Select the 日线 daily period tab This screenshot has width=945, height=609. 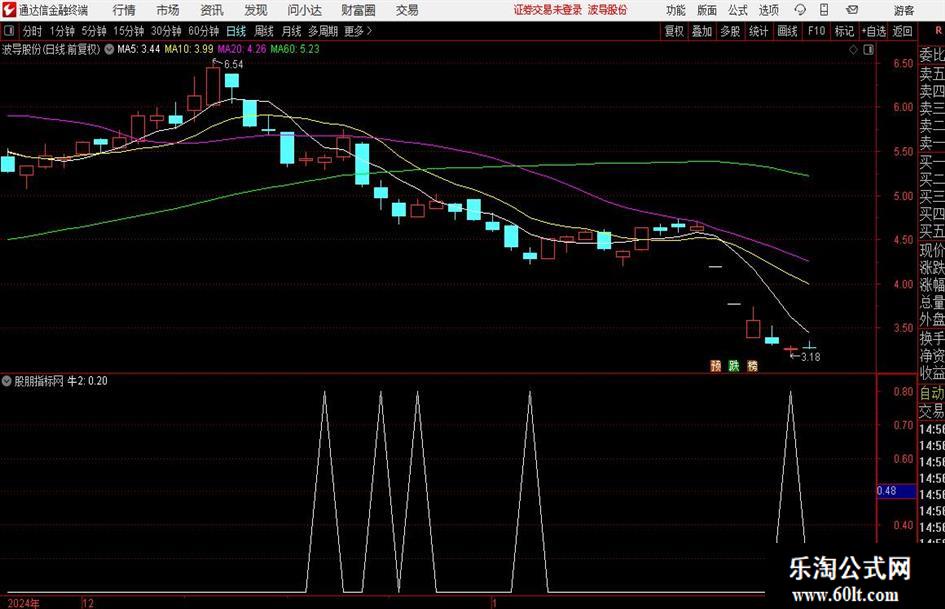(x=236, y=31)
